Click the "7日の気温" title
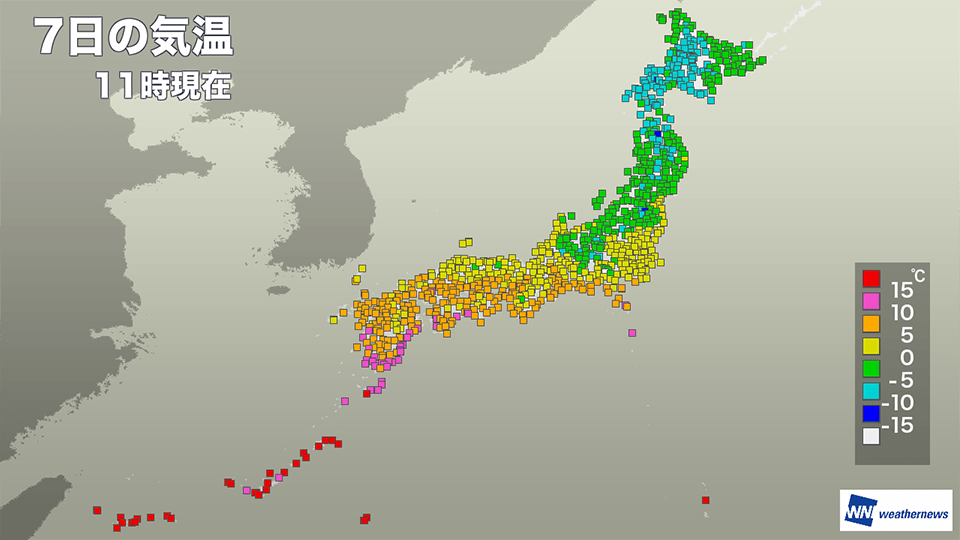This screenshot has height=540, width=960. [x=134, y=39]
